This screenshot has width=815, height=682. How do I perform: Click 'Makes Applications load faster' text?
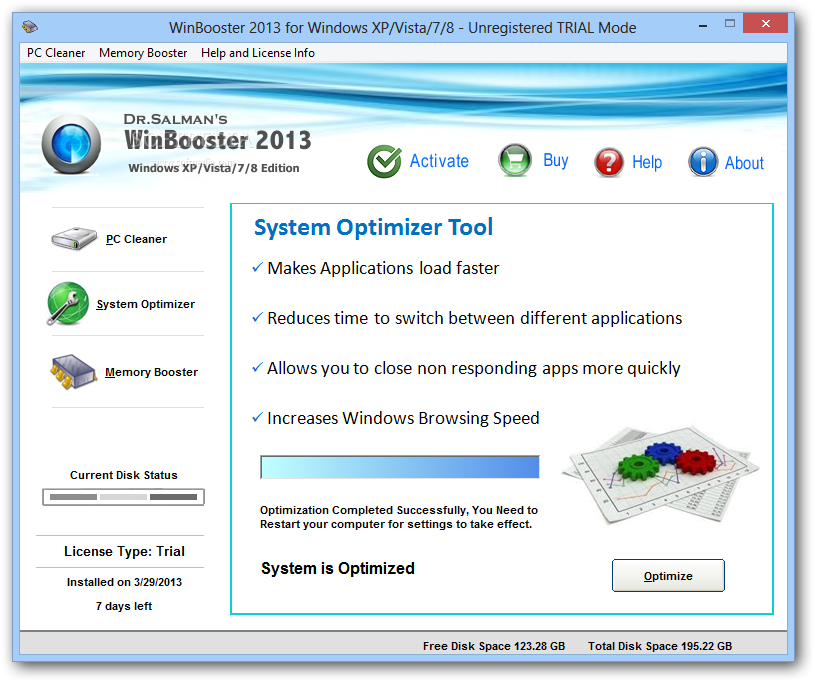[x=383, y=268]
